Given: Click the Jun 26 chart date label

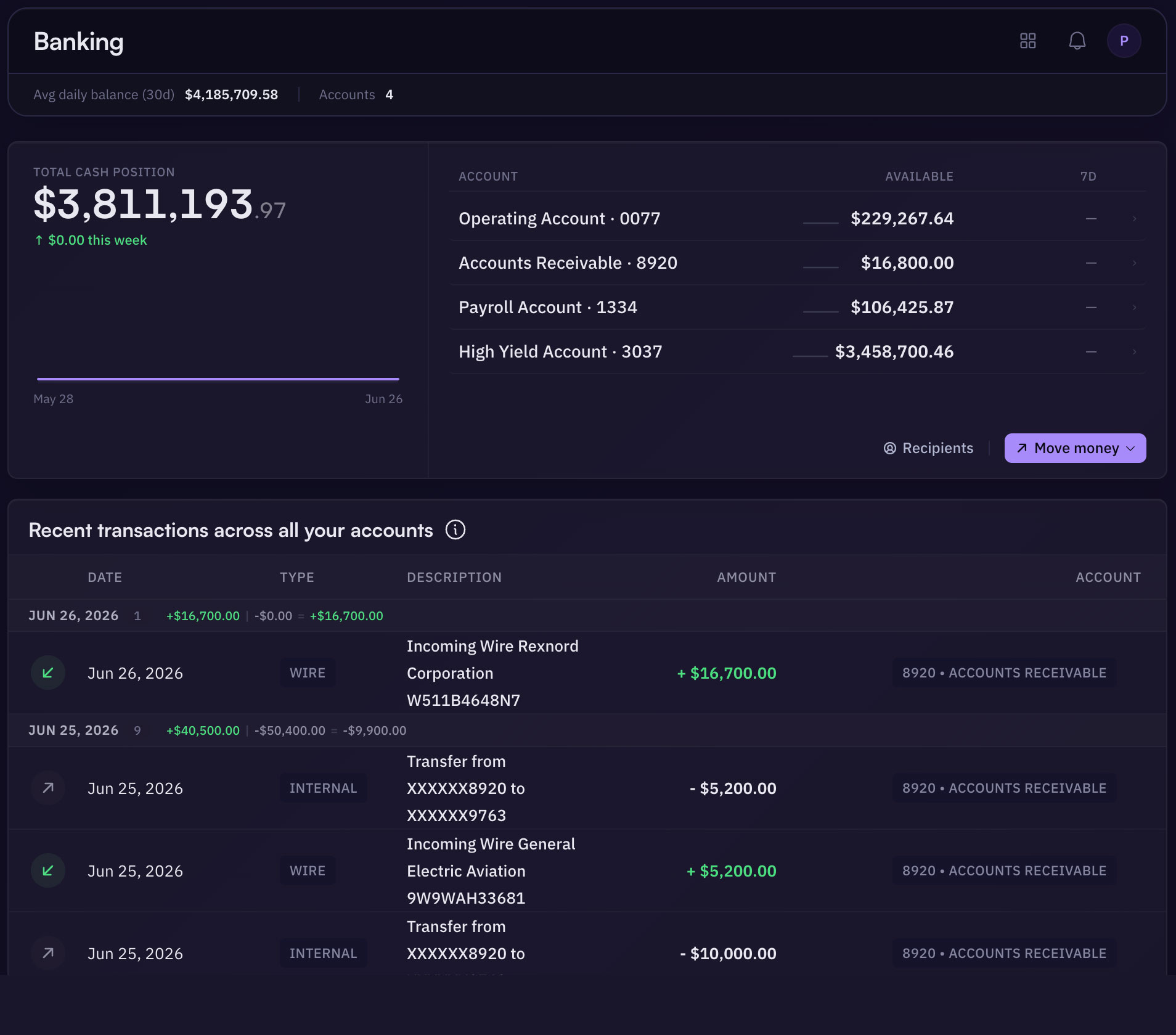Looking at the screenshot, I should click(x=383, y=399).
